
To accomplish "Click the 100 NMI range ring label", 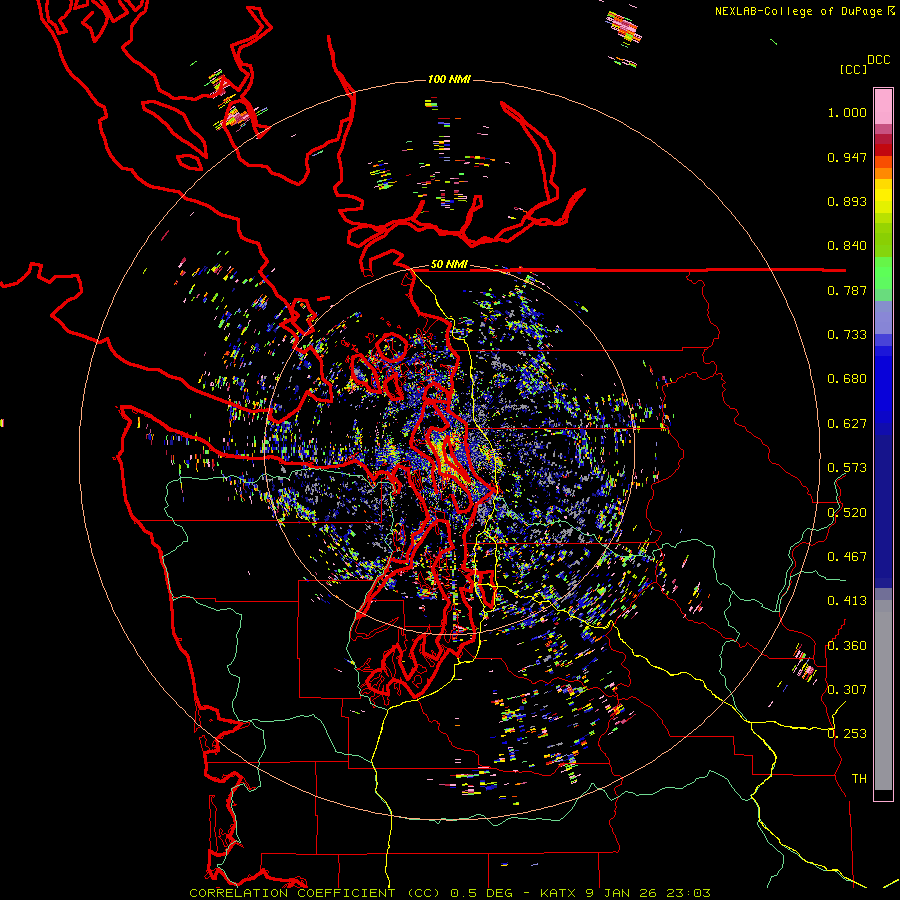I will (x=449, y=79).
